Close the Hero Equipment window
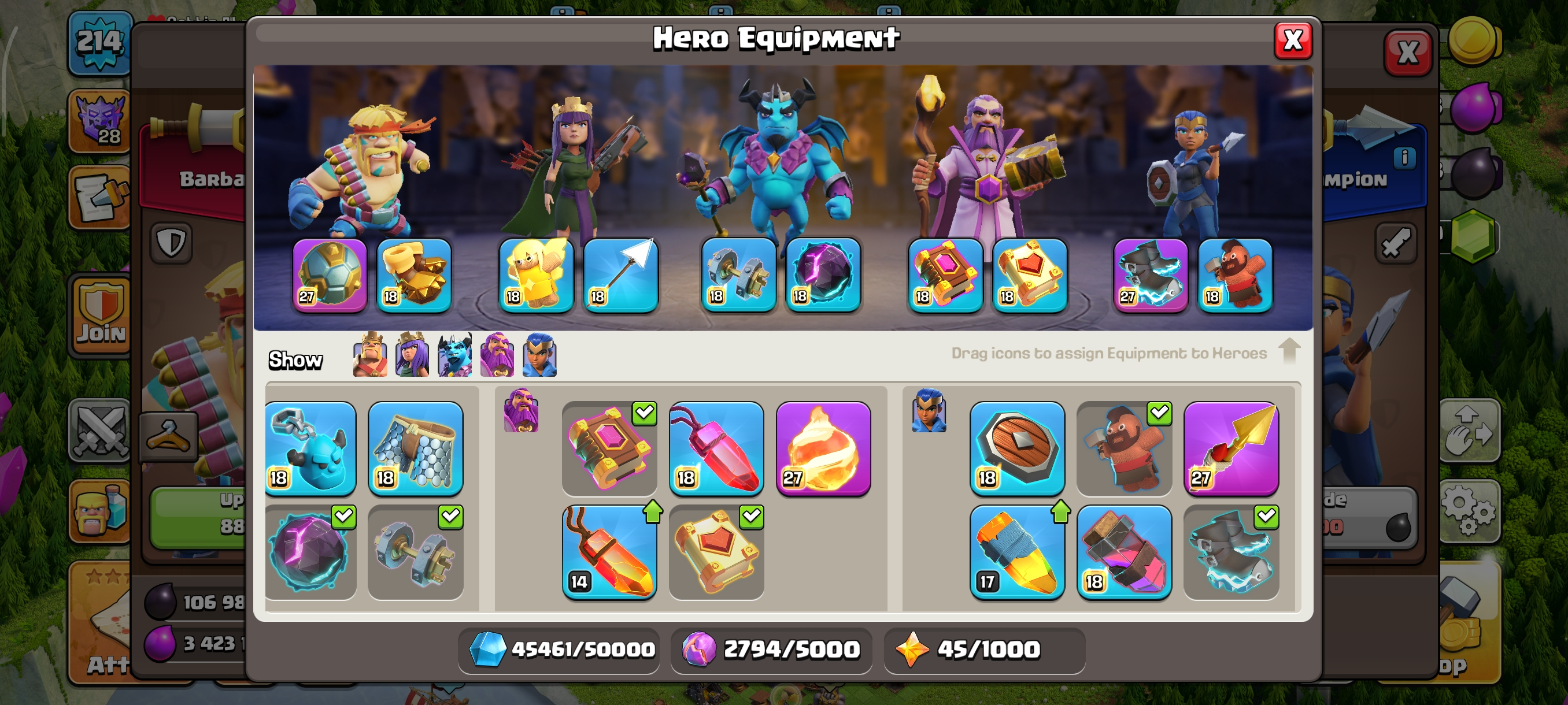The width and height of the screenshot is (1568, 705). [1292, 41]
